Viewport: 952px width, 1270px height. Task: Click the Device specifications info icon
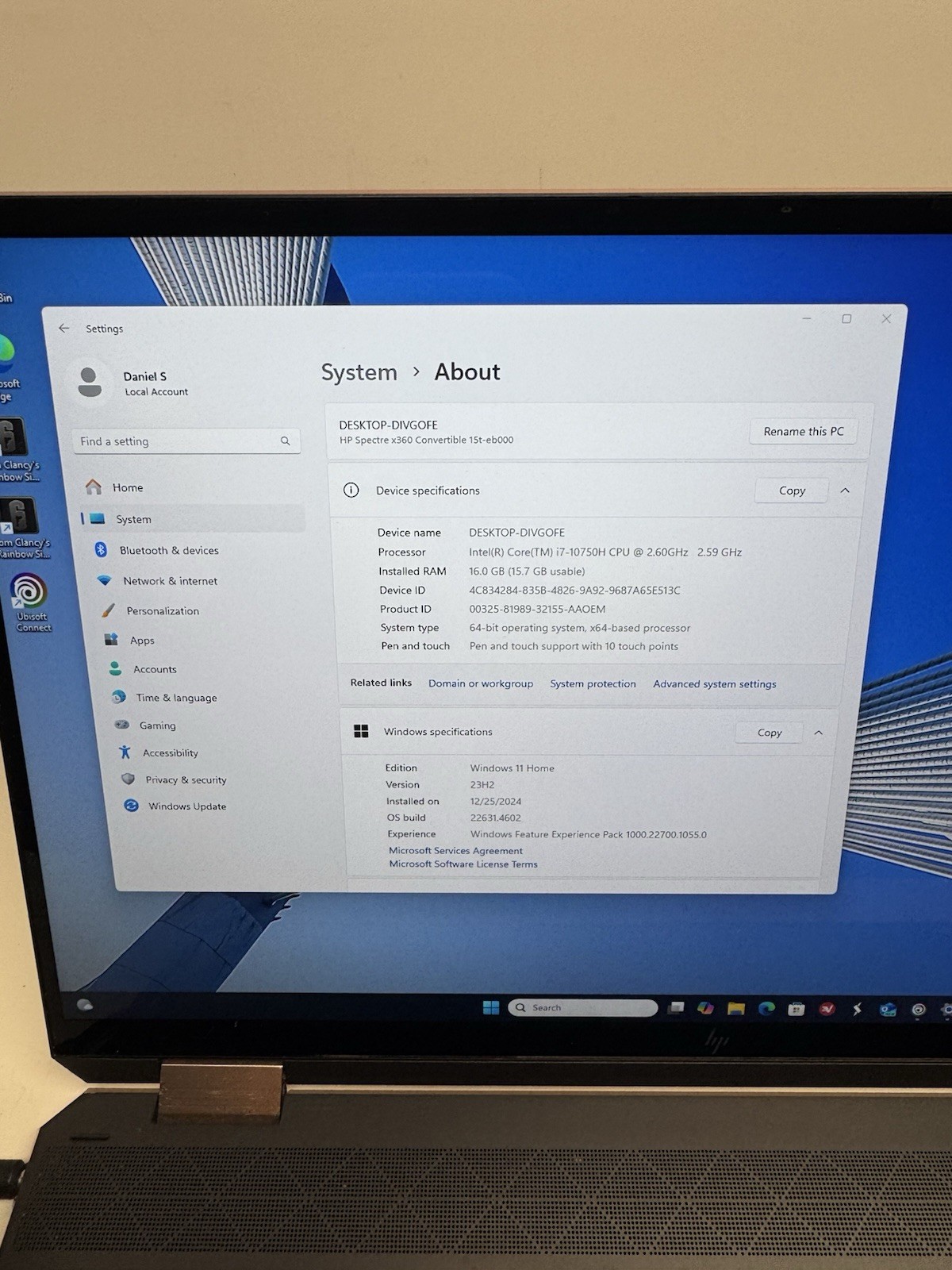click(x=351, y=491)
